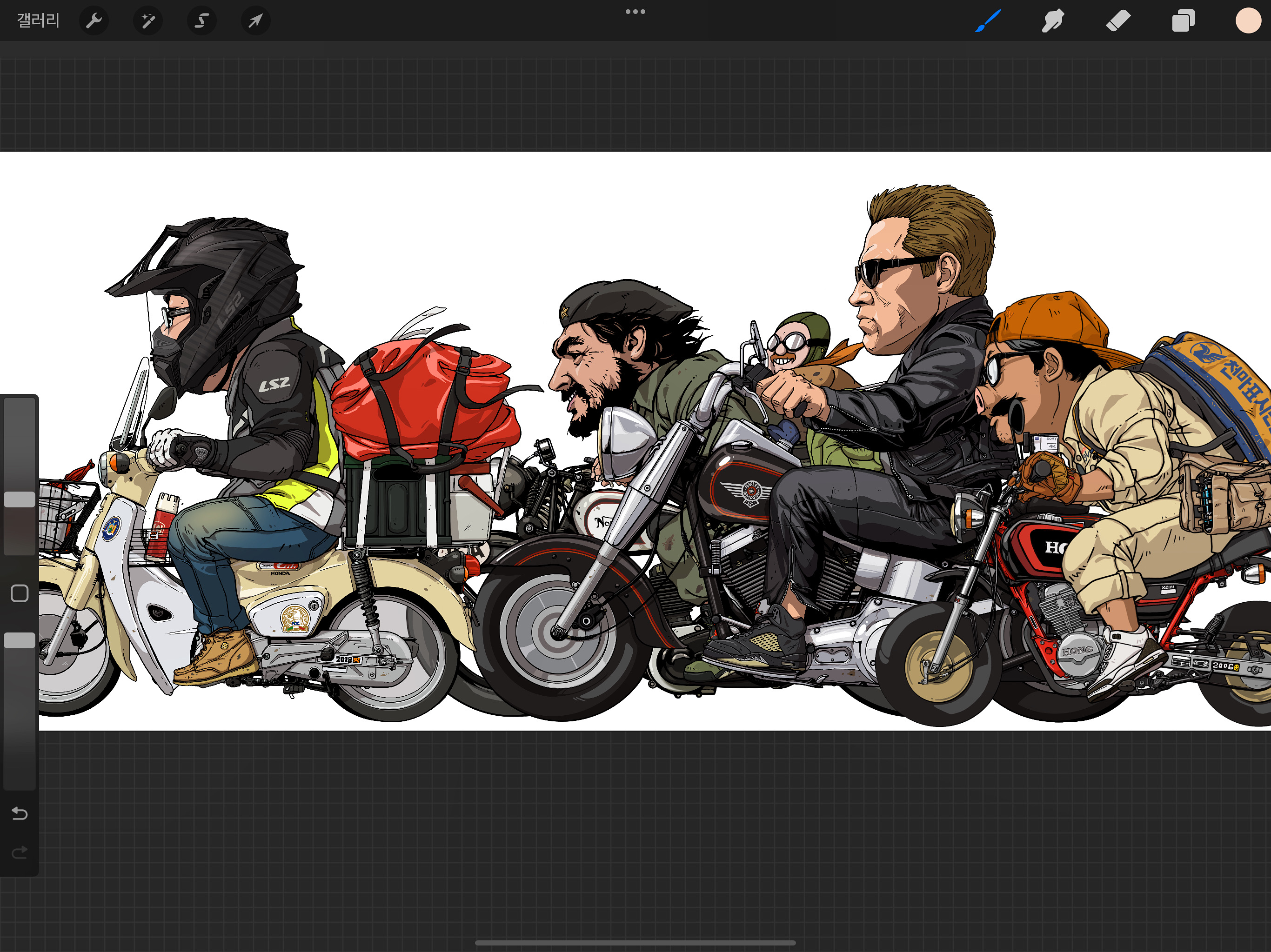Open the Layers panel
The width and height of the screenshot is (1271, 952).
[1183, 21]
